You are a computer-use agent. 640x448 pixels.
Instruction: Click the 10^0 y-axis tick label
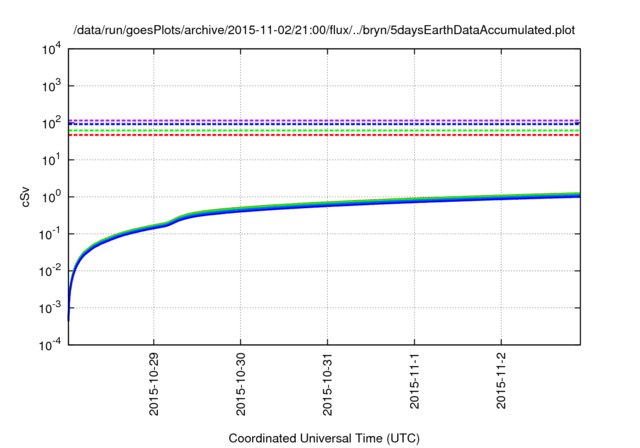[x=51, y=197]
